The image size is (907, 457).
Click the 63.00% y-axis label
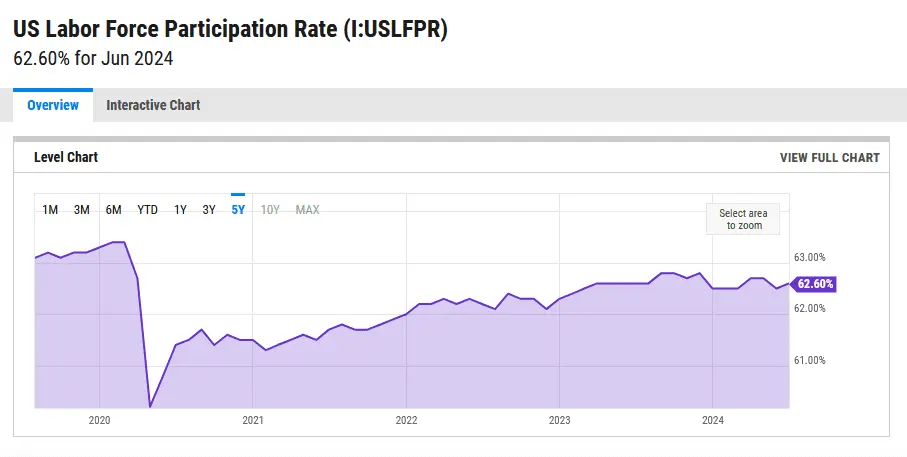[x=809, y=258]
